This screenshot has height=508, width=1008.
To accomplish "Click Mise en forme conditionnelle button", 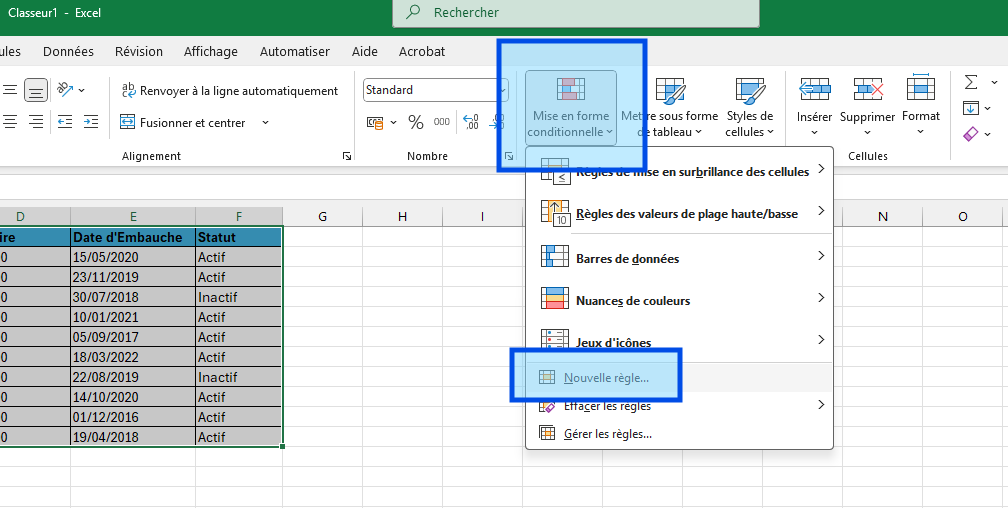I will pyautogui.click(x=571, y=107).
